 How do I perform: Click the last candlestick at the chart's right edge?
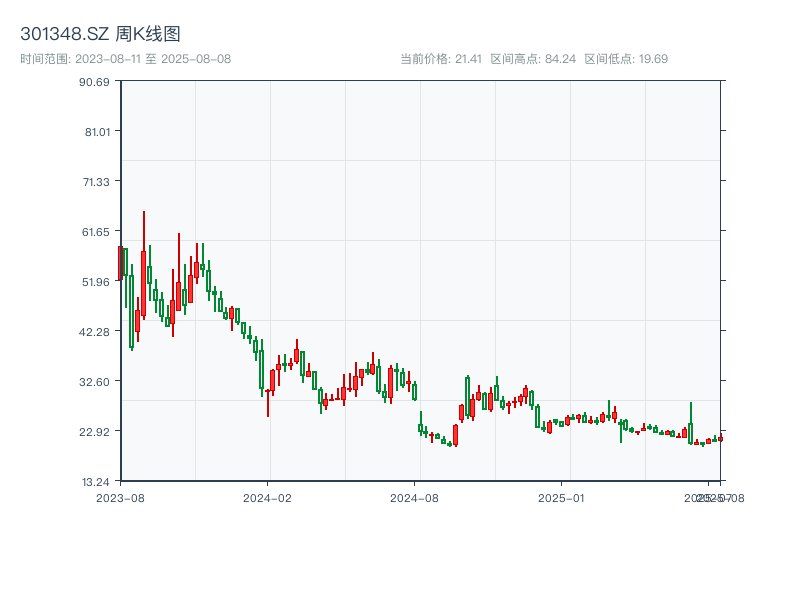(720, 438)
